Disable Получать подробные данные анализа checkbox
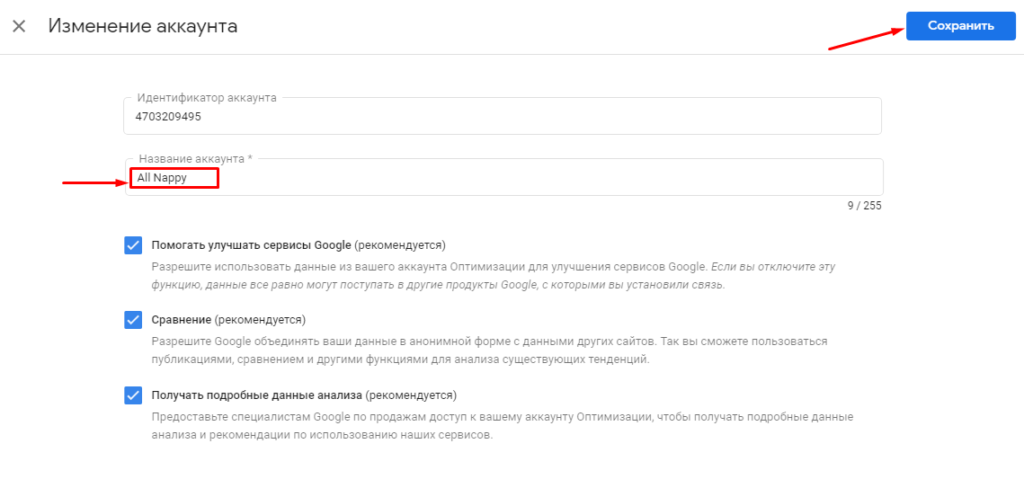 (x=133, y=394)
